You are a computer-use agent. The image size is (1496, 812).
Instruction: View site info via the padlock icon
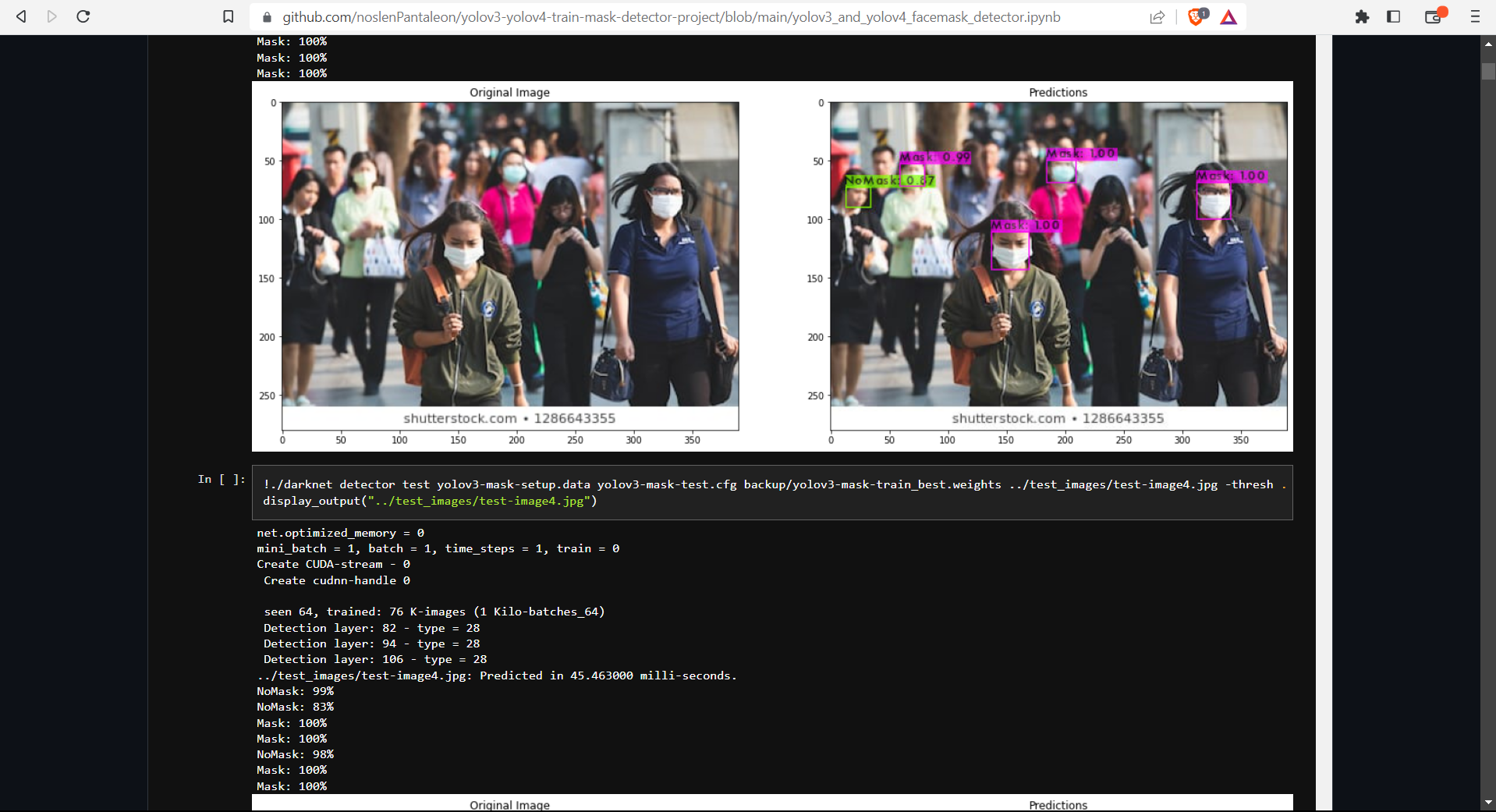[267, 17]
